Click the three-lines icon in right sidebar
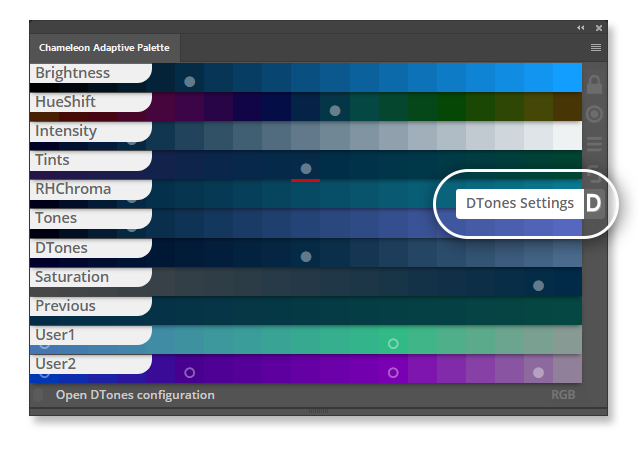Screen dimensions: 638x454 click(594, 144)
